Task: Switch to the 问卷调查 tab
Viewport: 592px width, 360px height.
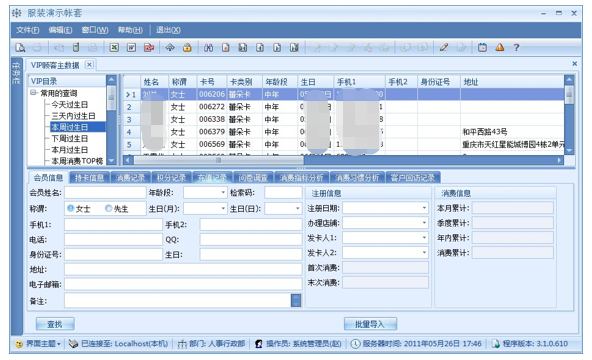Action: (253, 177)
